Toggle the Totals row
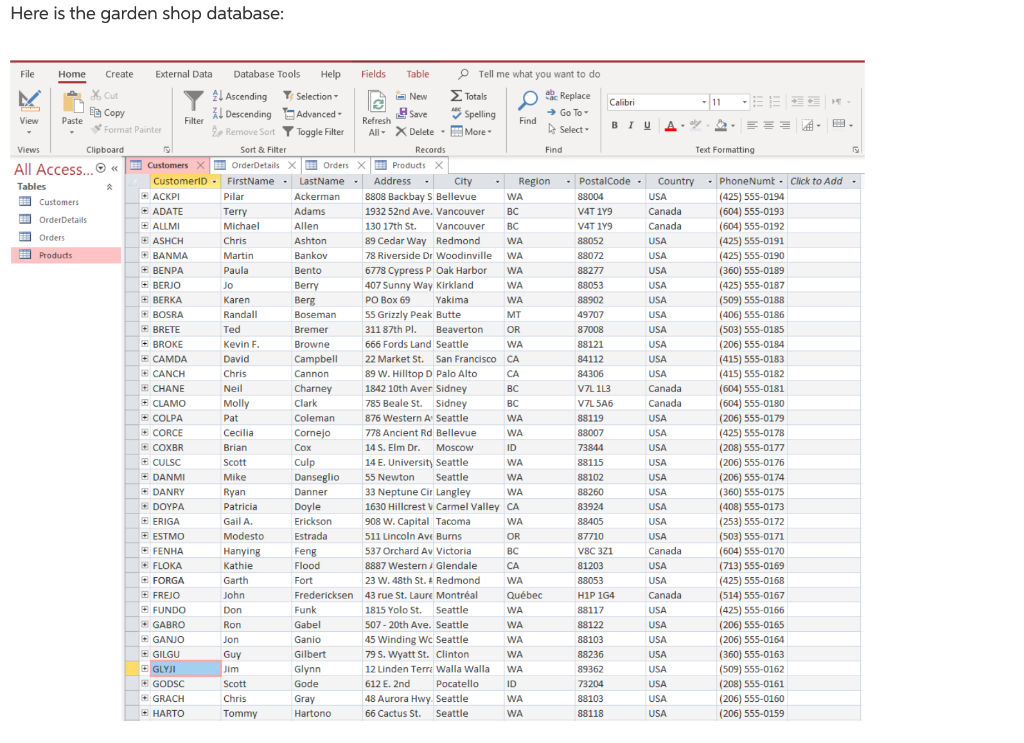The image size is (1024, 743). (469, 96)
